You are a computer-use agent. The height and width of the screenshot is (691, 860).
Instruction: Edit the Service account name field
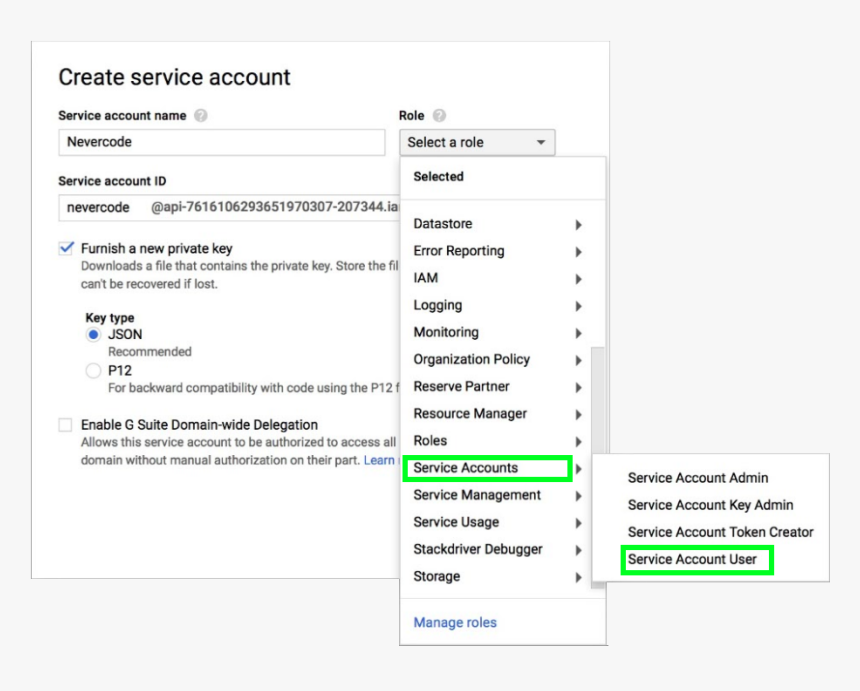[222, 143]
